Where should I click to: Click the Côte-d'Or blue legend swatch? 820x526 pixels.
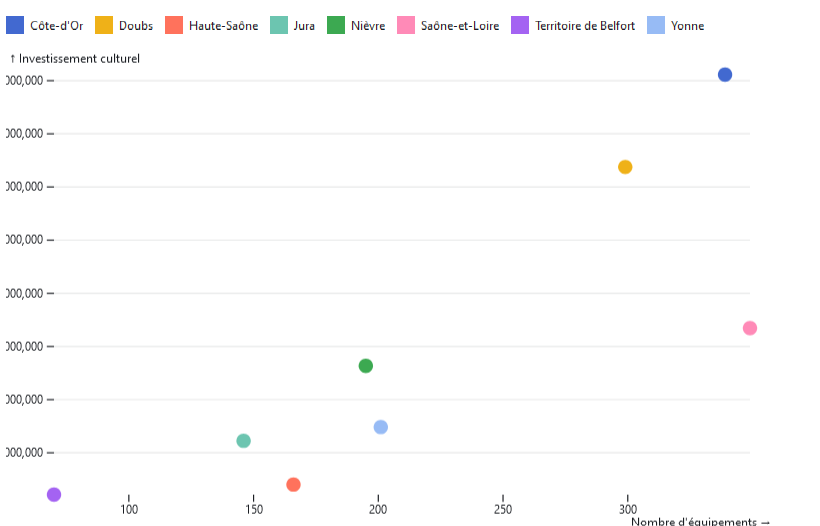15,25
